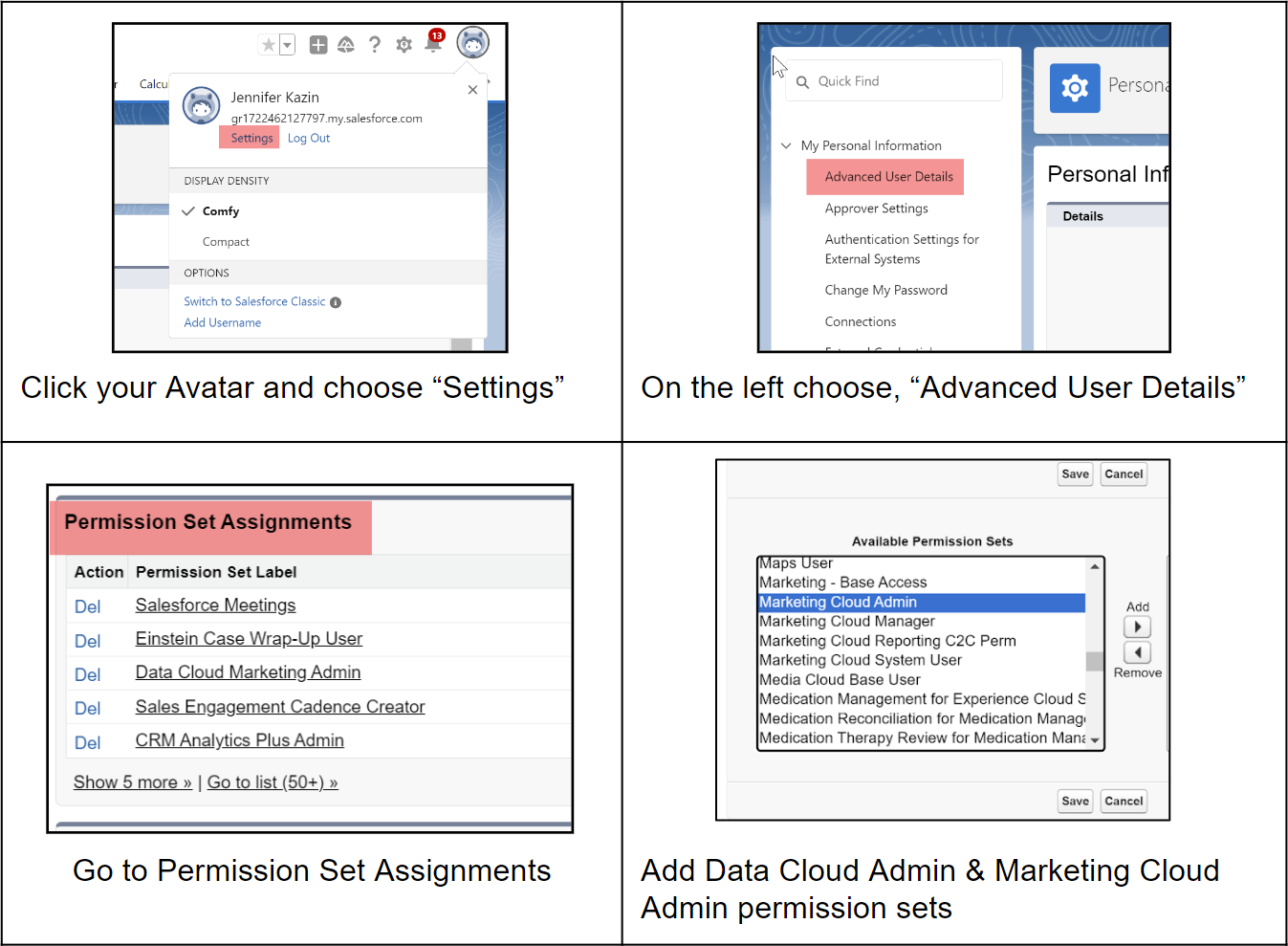1288x946 pixels.
Task: Open the Data Cloud Marketing Admin link
Action: click(x=248, y=672)
